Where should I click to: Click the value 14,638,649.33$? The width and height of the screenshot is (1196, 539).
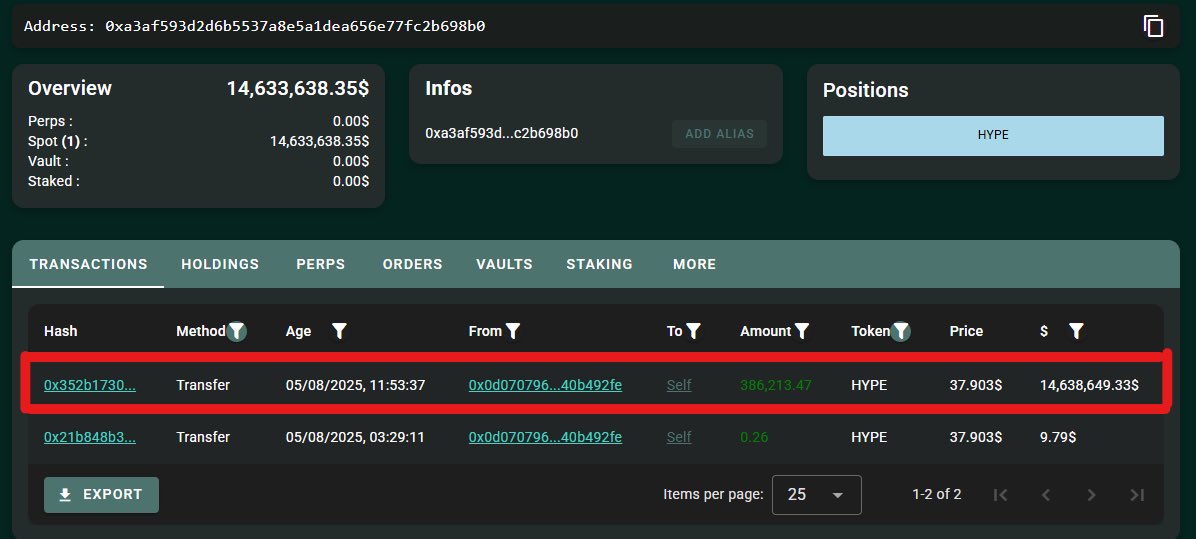point(1089,385)
